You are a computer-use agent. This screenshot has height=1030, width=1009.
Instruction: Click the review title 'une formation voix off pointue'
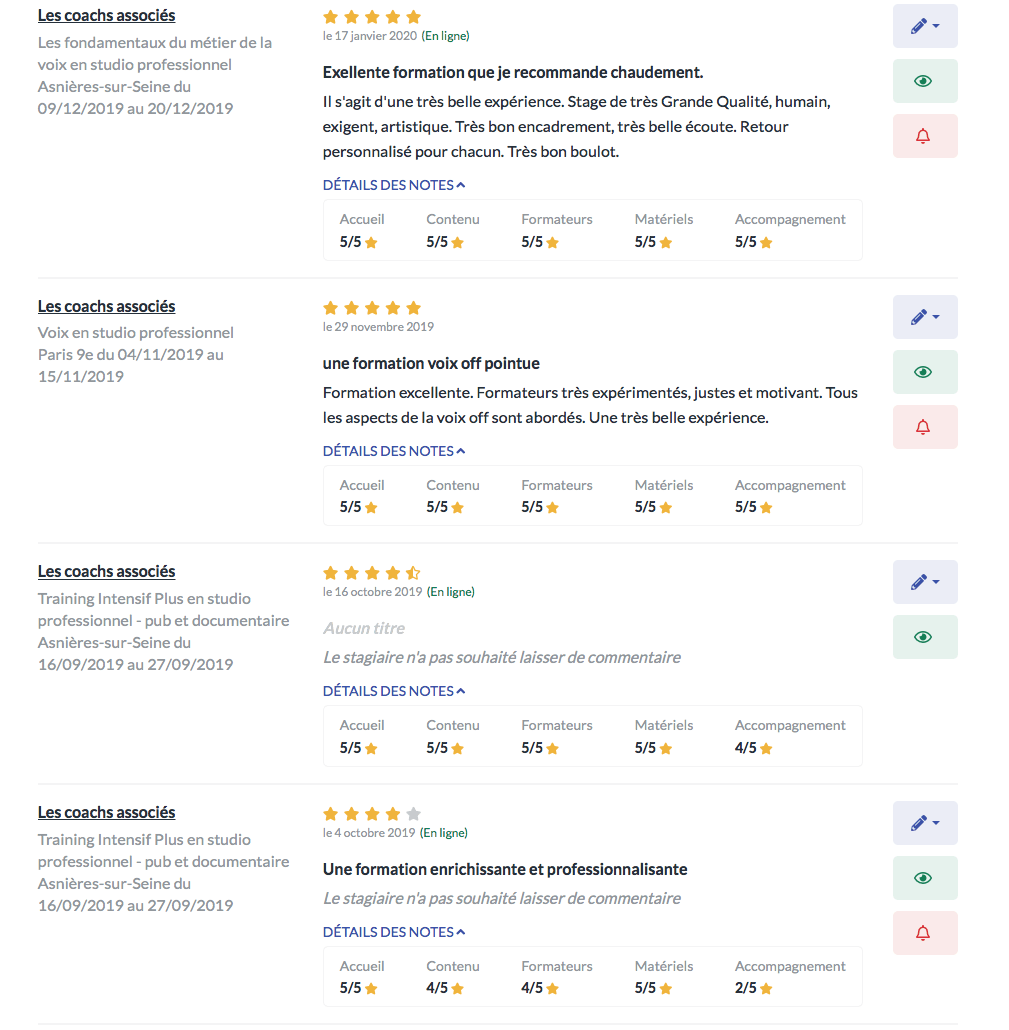431,363
